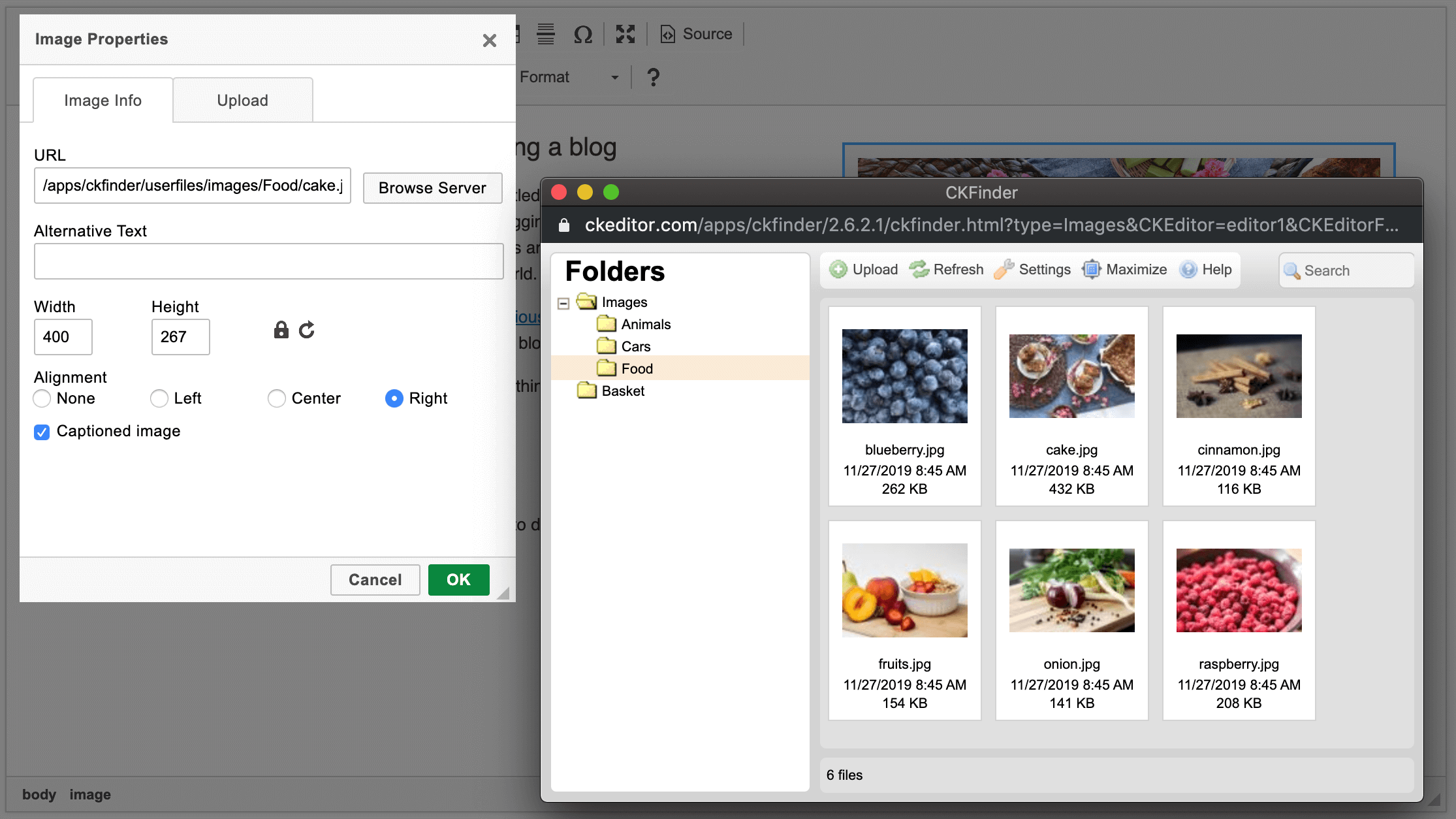Viewport: 1456px width, 819px height.
Task: Click the Browse Server button icon
Action: (x=432, y=188)
